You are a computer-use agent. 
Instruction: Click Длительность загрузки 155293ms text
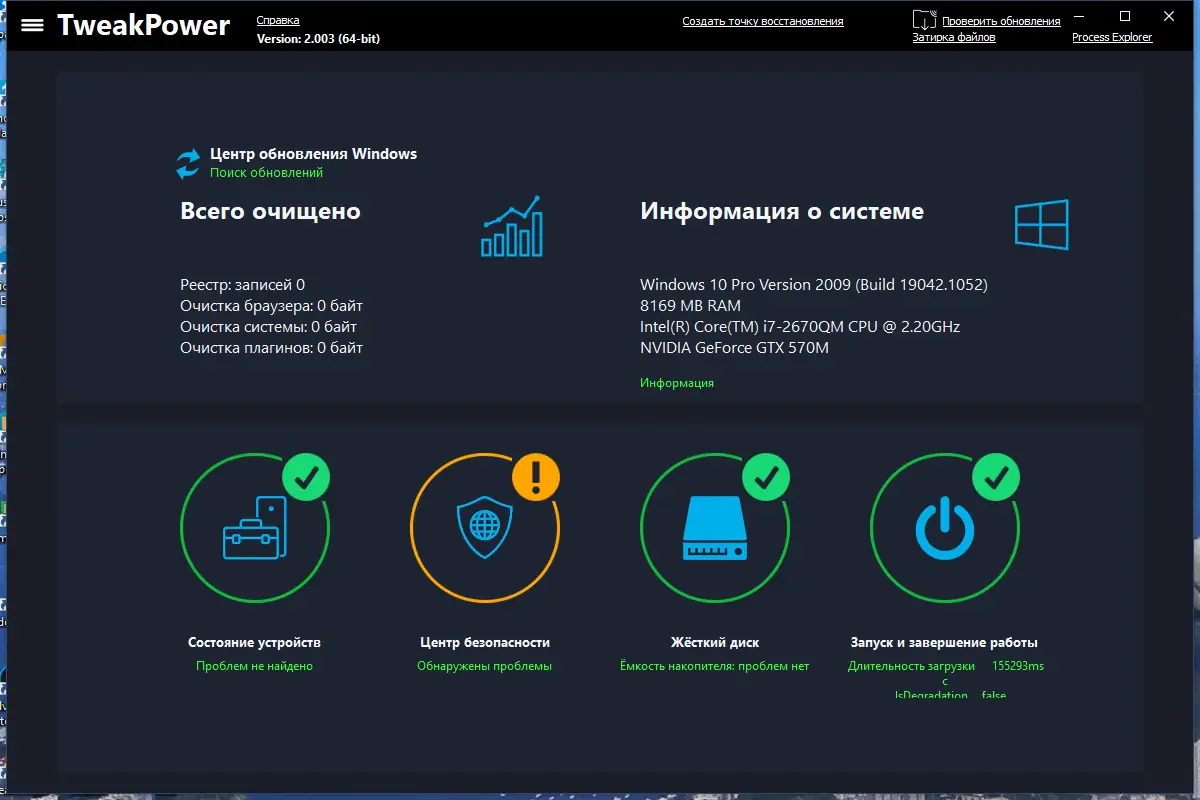tap(945, 666)
